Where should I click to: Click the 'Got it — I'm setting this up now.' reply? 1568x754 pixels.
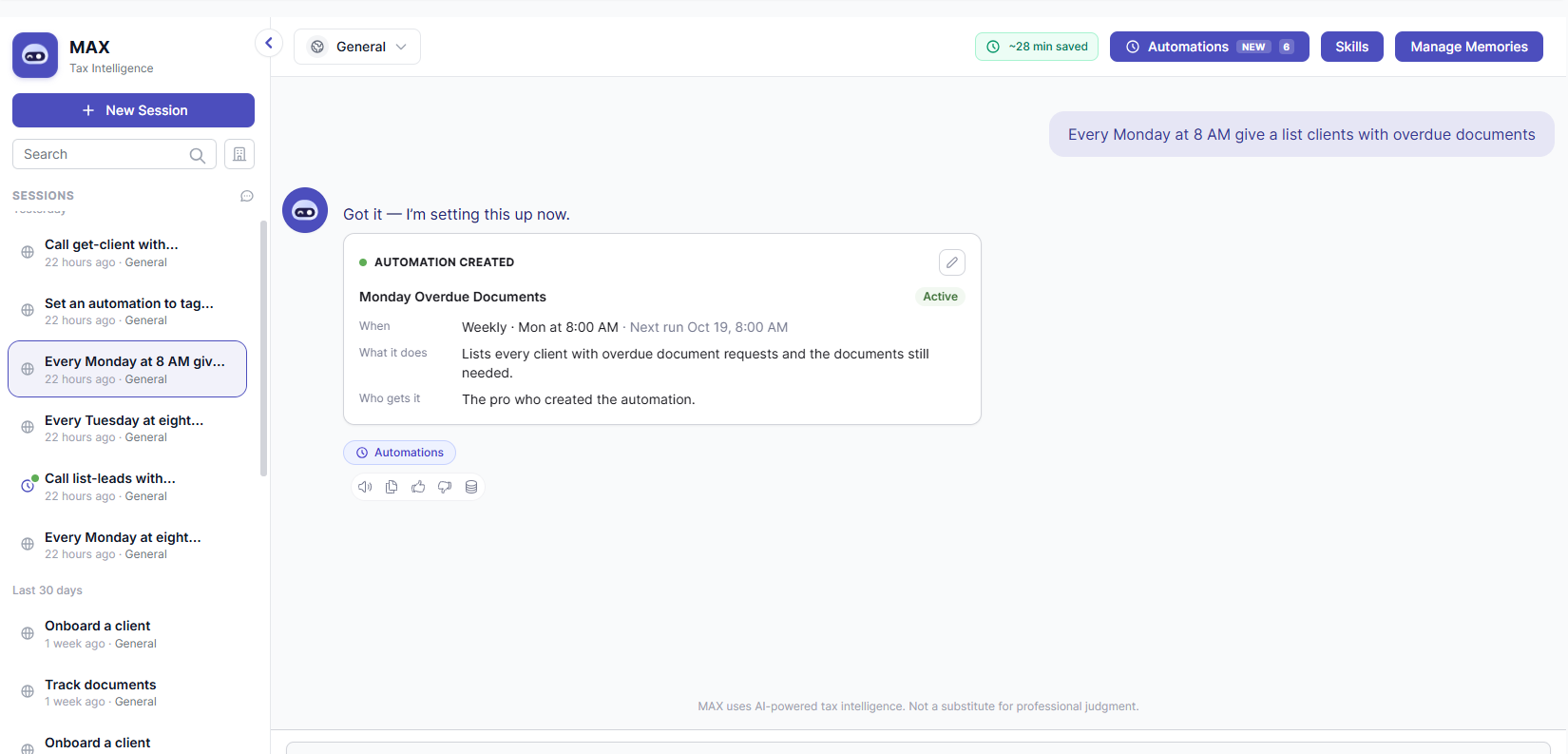[x=456, y=215]
